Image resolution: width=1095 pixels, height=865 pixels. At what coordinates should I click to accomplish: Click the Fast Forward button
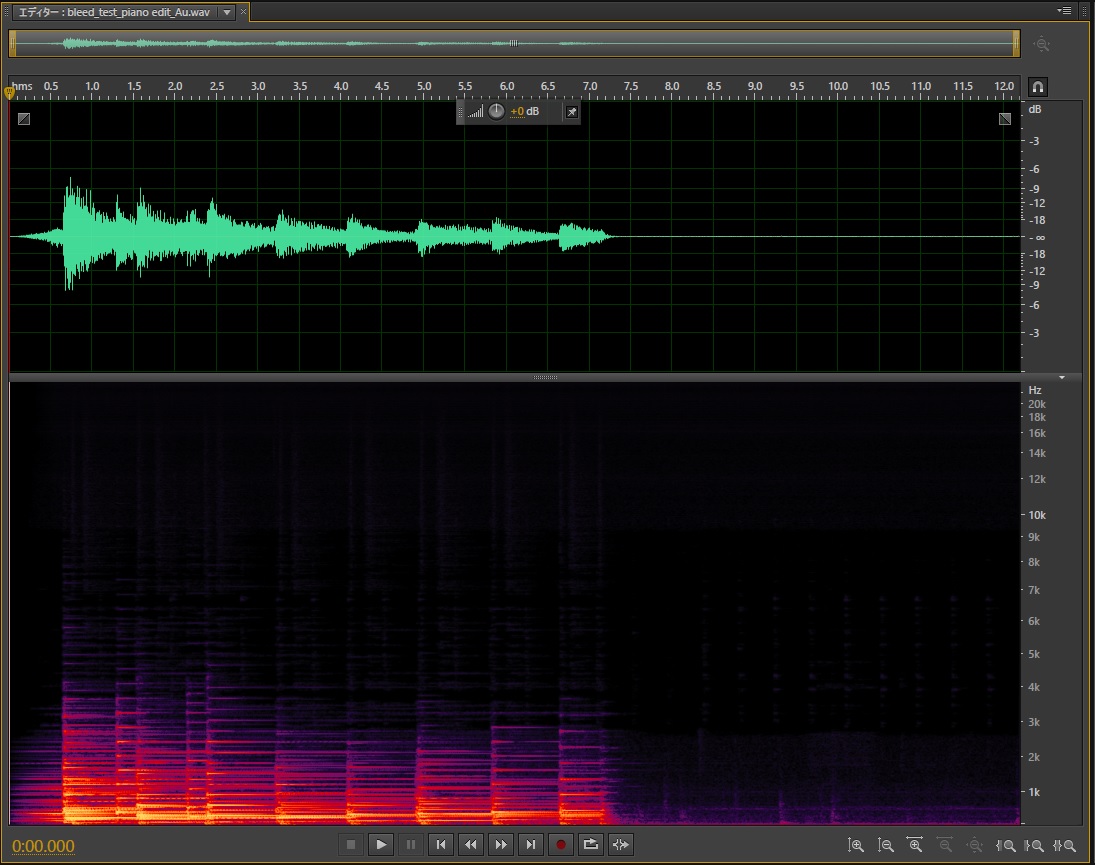click(x=501, y=845)
